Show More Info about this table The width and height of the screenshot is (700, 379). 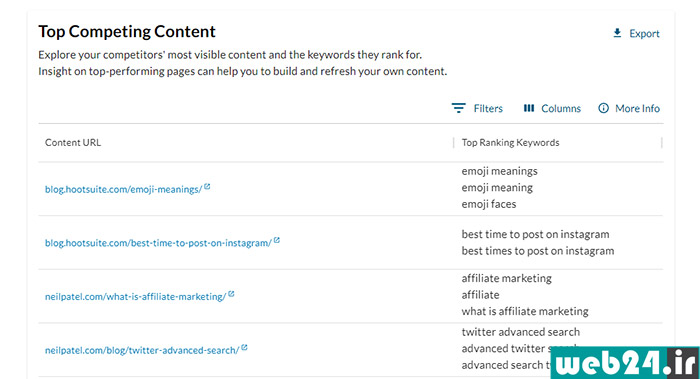pos(629,108)
